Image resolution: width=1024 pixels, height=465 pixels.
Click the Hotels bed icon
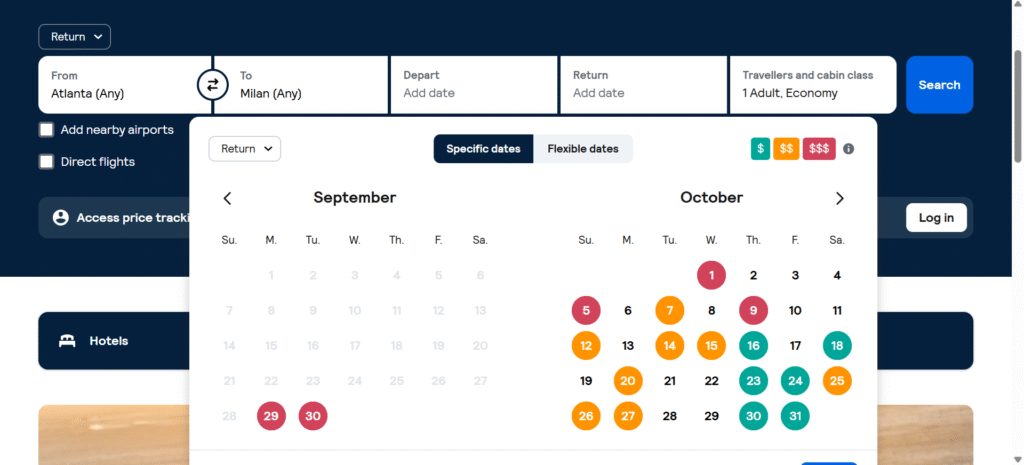(67, 341)
